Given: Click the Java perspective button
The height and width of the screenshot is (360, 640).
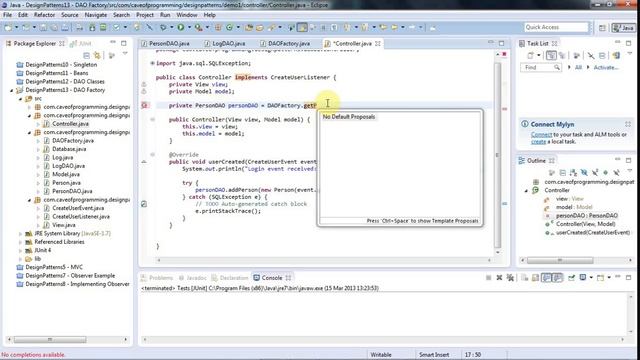Looking at the screenshot, I should pyautogui.click(x=623, y=28).
